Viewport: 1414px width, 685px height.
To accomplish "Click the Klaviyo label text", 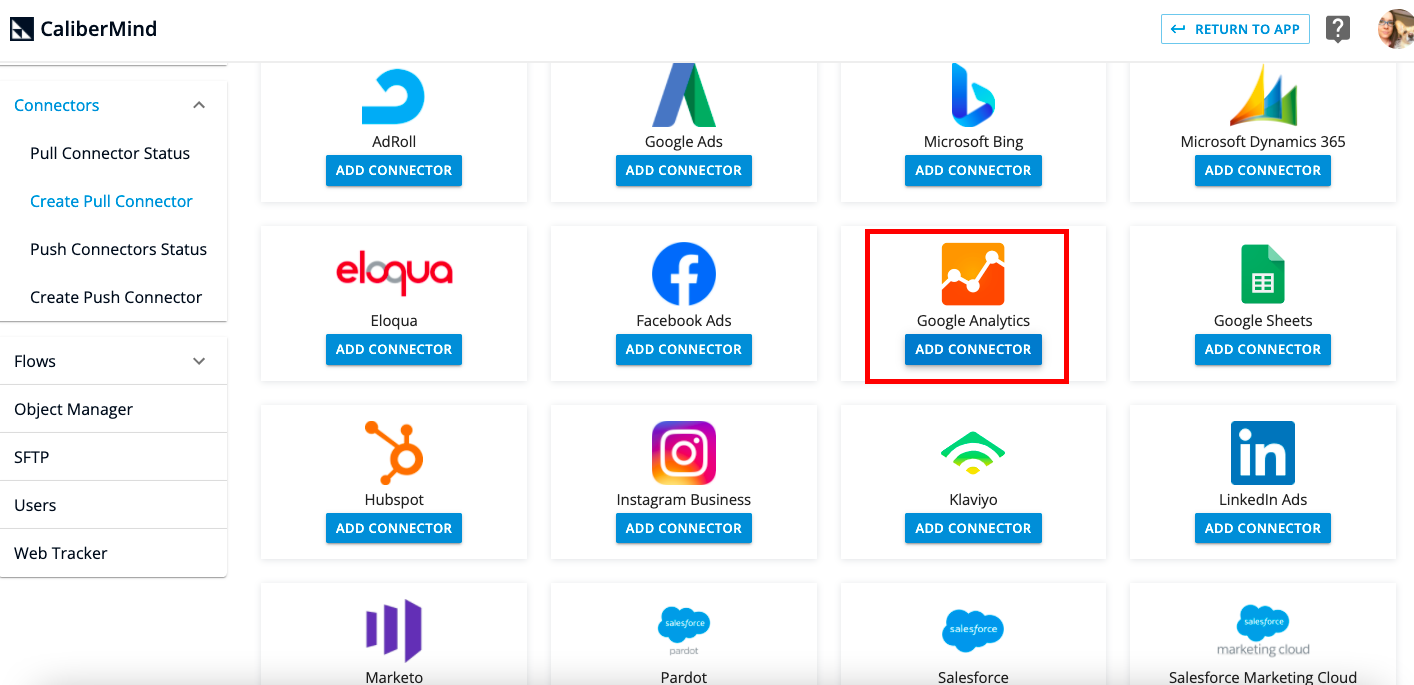I will (x=973, y=500).
